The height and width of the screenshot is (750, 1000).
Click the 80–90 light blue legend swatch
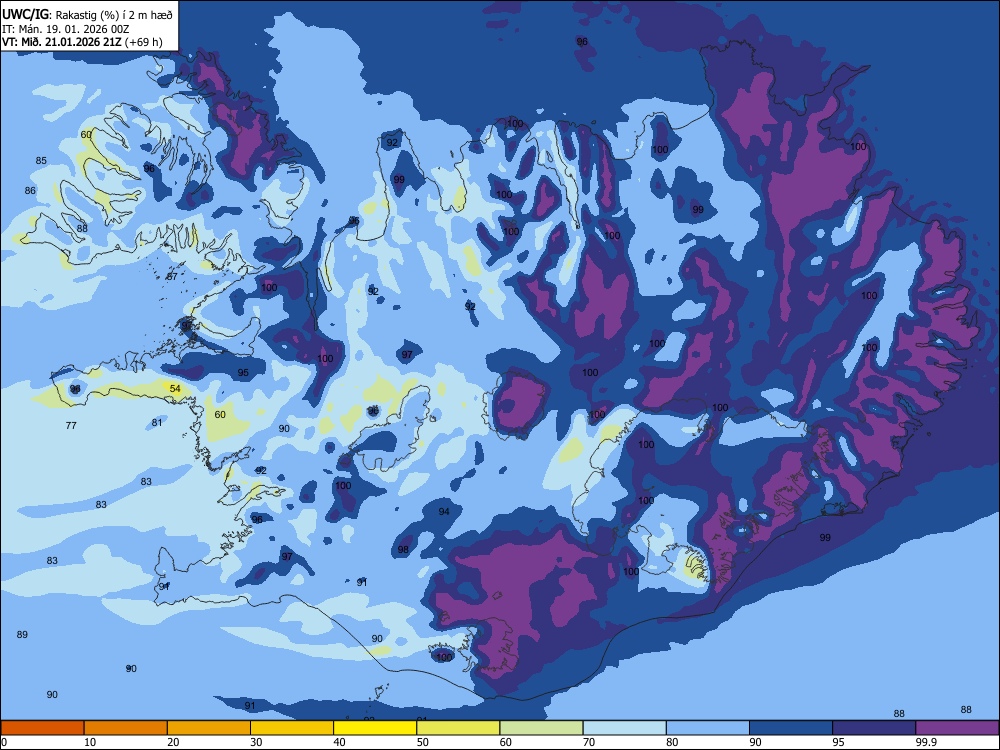[x=708, y=728]
